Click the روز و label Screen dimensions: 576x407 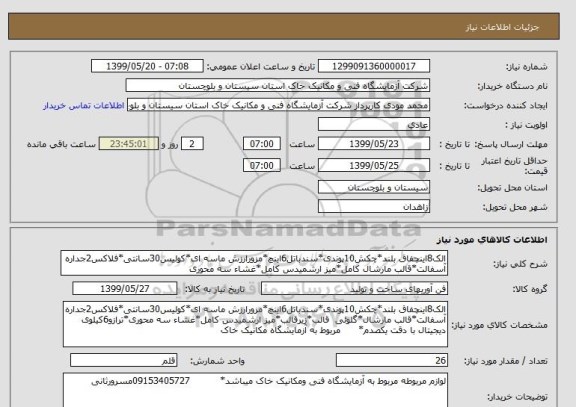coord(170,144)
